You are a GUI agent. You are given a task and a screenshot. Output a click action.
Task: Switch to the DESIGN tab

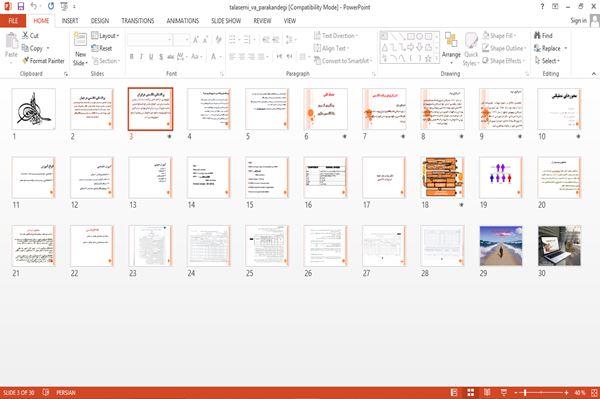pos(100,21)
